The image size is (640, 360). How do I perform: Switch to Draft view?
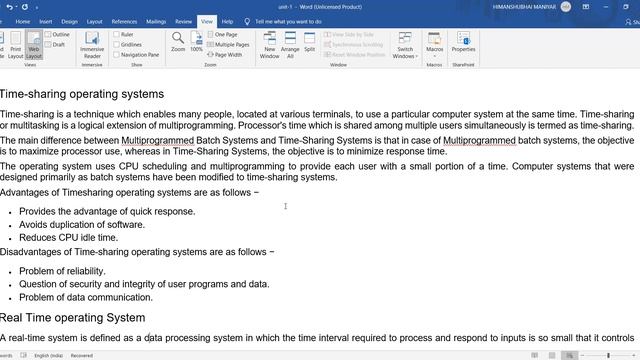click(x=55, y=44)
